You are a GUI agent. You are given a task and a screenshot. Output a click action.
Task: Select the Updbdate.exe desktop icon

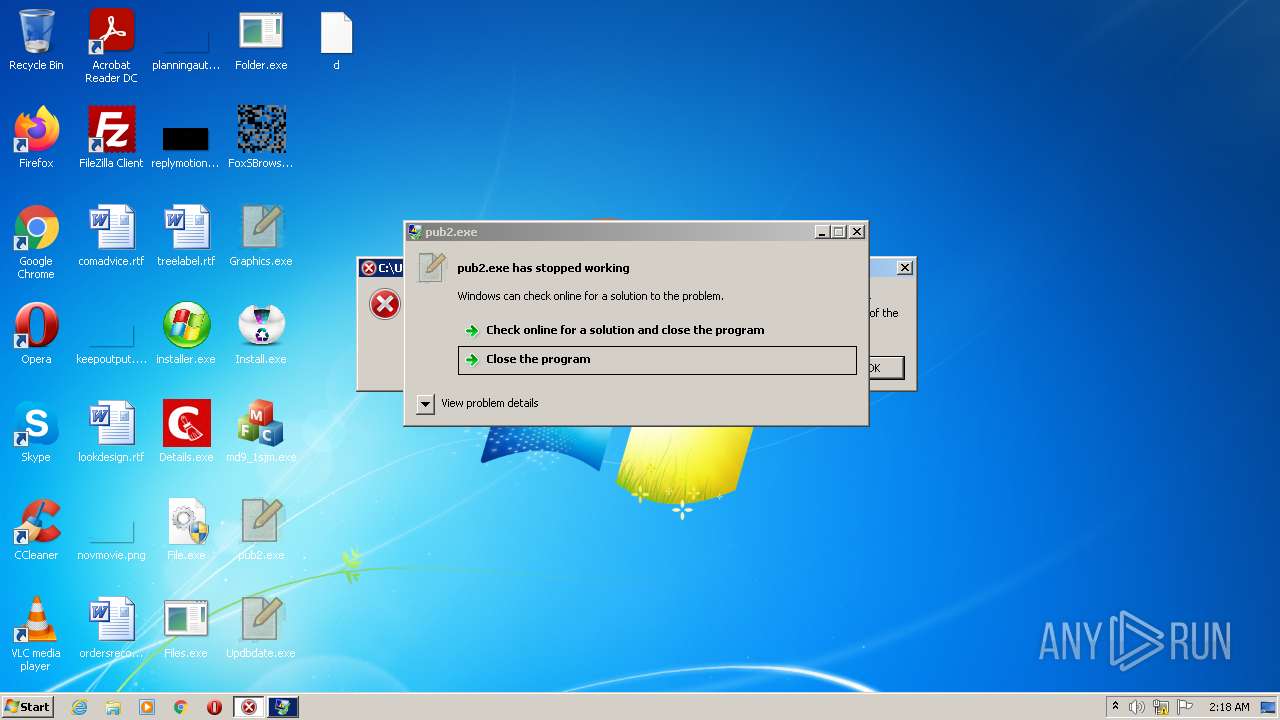[x=261, y=628]
